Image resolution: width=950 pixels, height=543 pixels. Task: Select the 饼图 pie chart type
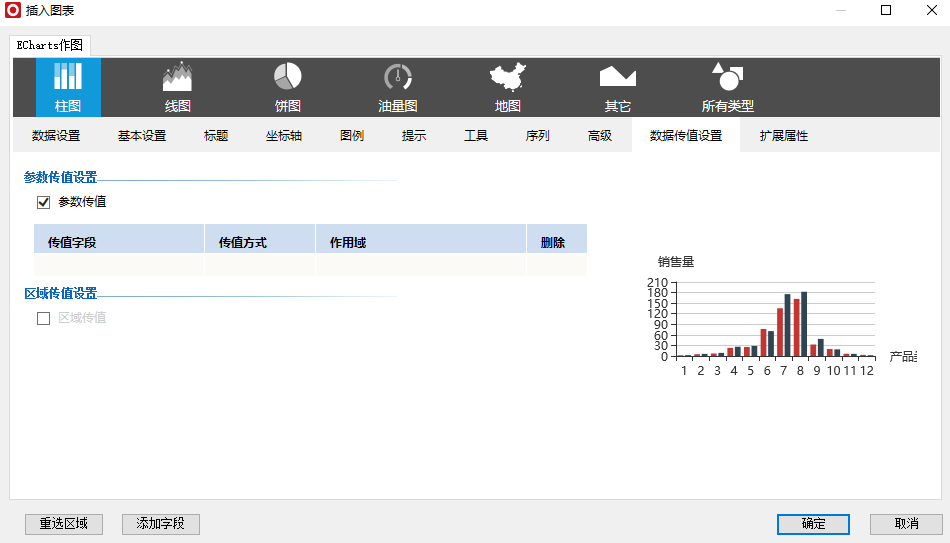(x=288, y=87)
